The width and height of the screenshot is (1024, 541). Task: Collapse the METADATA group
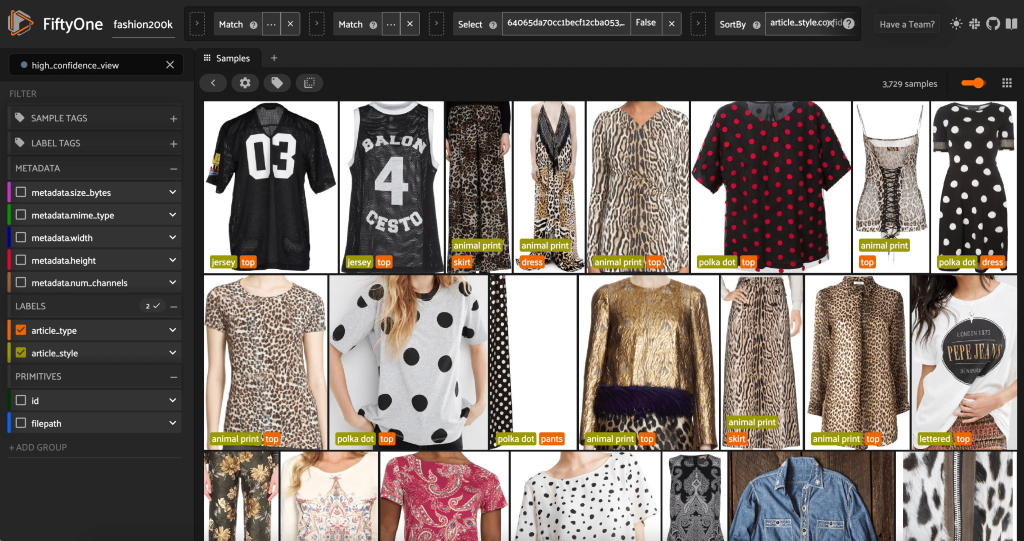coord(174,169)
